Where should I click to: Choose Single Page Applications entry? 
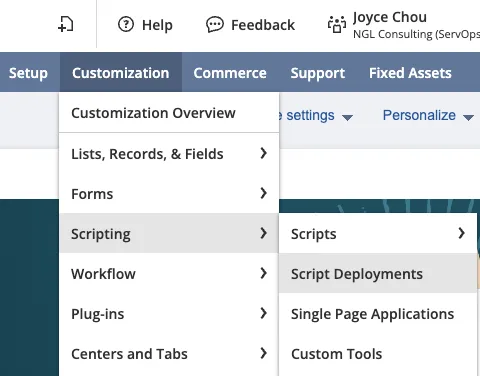(378, 313)
